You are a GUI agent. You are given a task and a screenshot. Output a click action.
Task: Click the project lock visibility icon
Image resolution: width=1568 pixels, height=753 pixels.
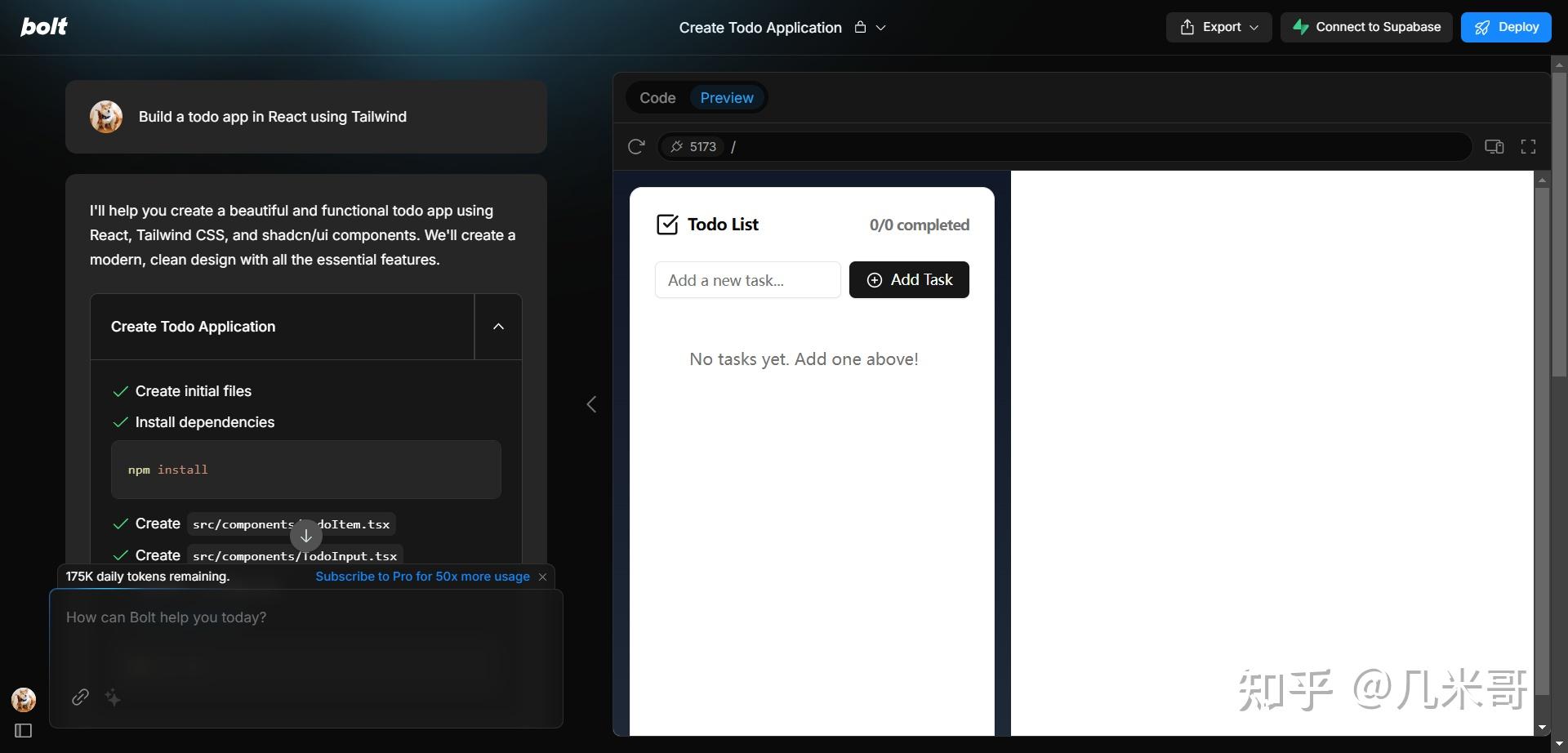pyautogui.click(x=860, y=27)
